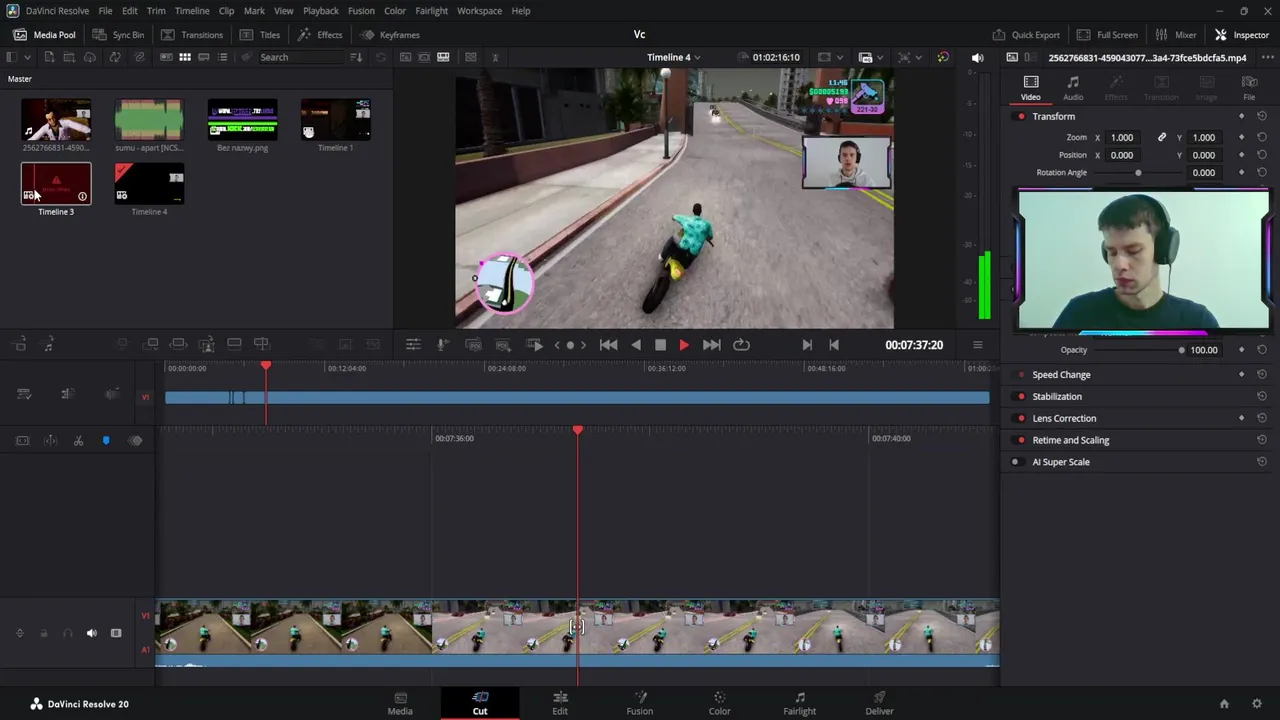Click the Timeline viewer mode icon
1280x720 pixels.
click(443, 57)
